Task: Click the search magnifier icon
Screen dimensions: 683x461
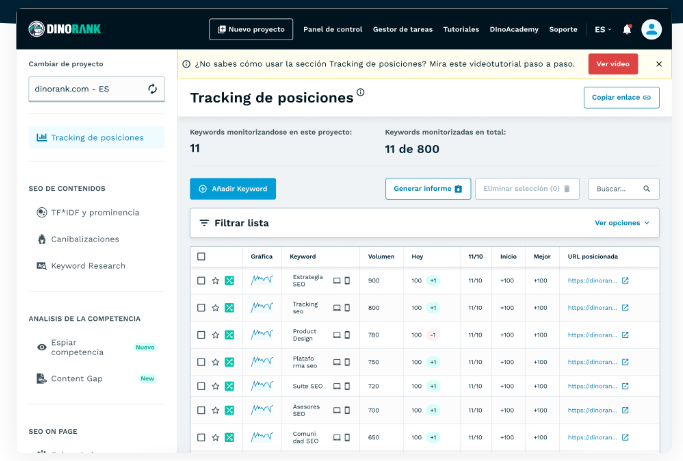Action: pos(646,189)
